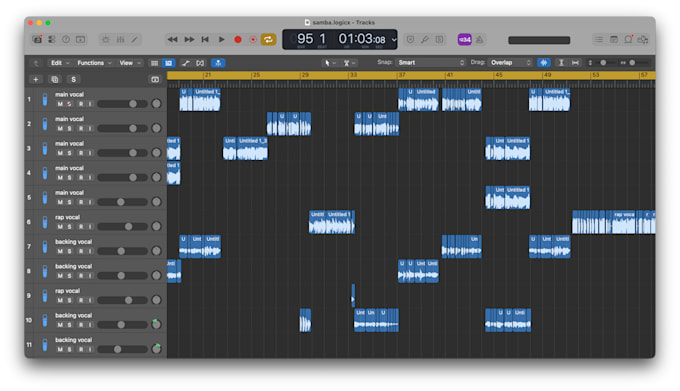Click the Fast Forward transport button
The image size is (680, 391).
[x=189, y=39]
